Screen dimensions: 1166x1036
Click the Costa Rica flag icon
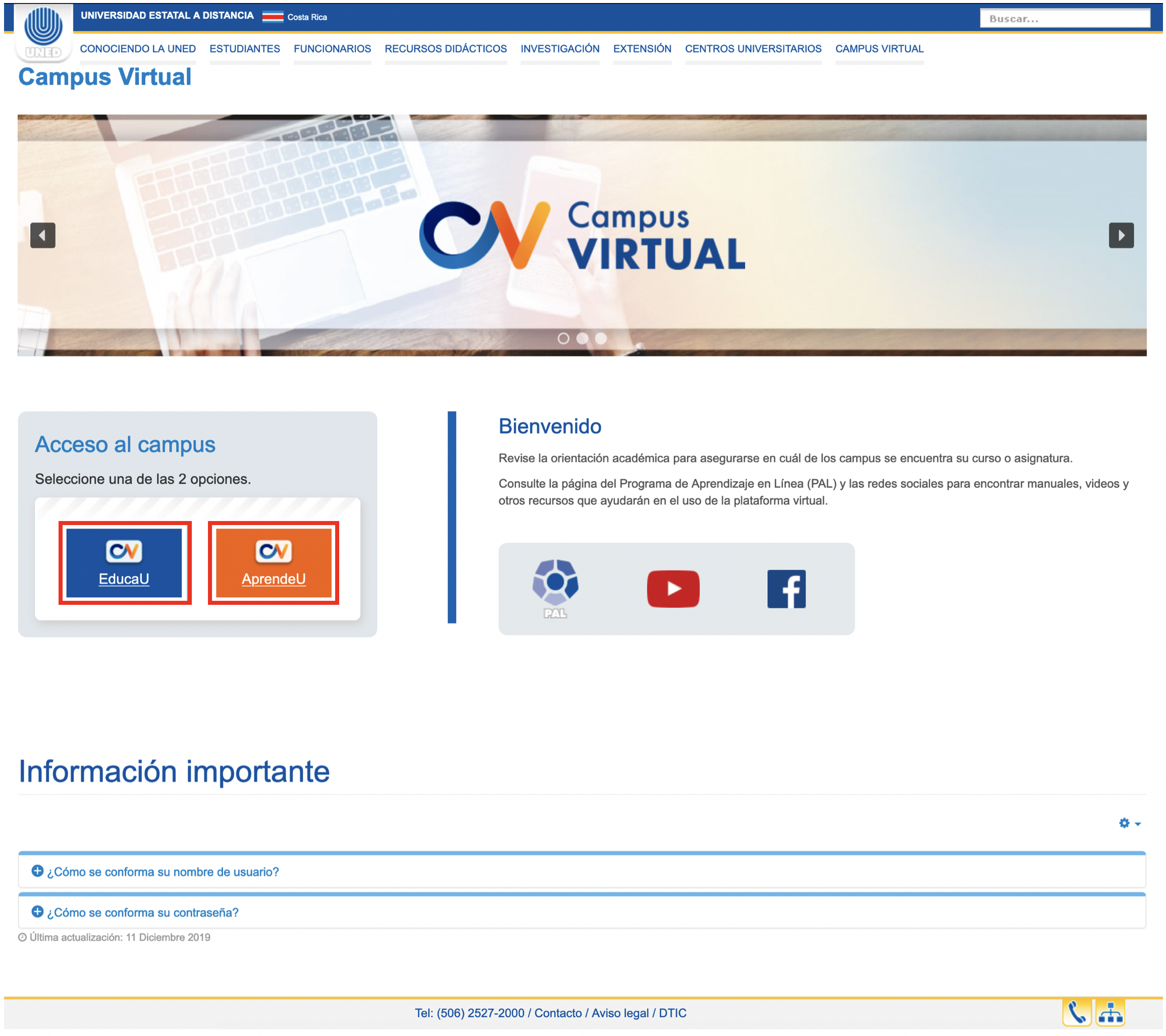[273, 16]
